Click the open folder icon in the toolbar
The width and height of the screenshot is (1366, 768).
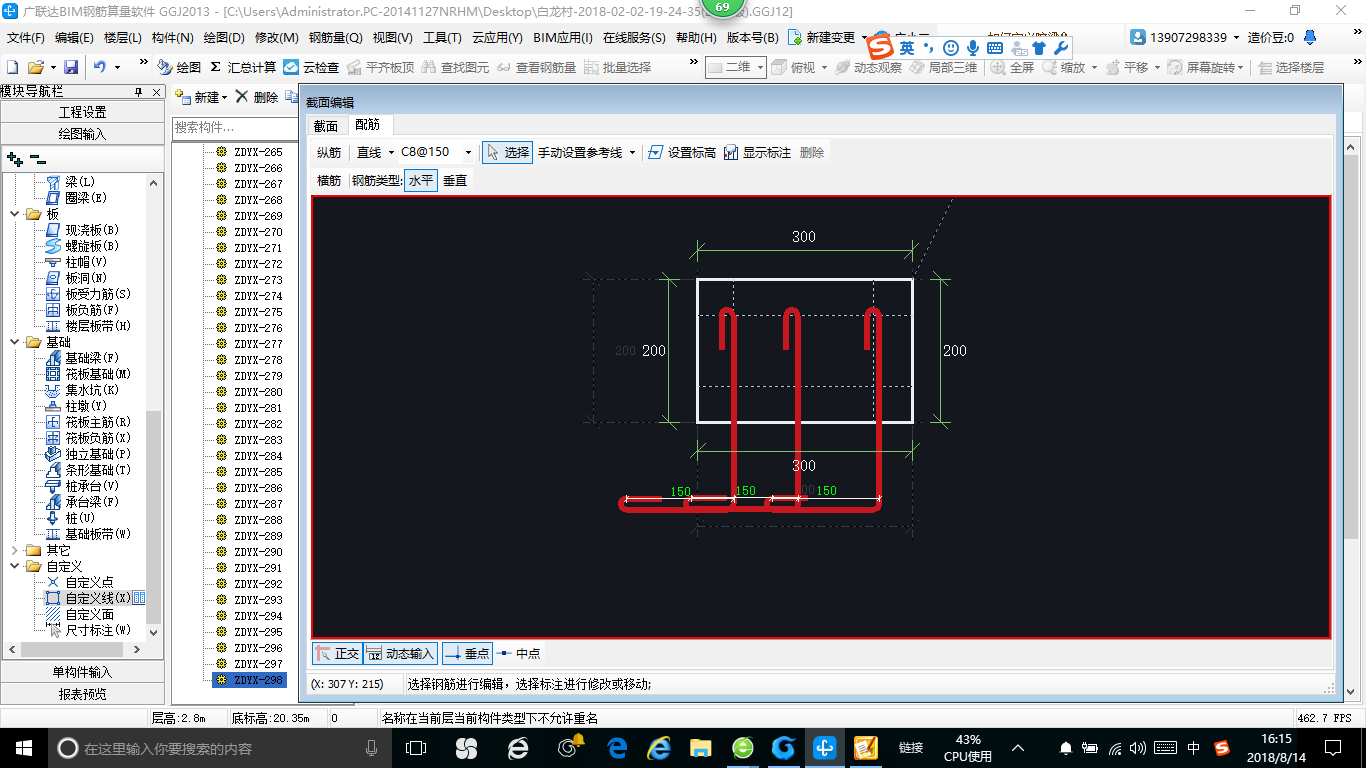click(35, 67)
